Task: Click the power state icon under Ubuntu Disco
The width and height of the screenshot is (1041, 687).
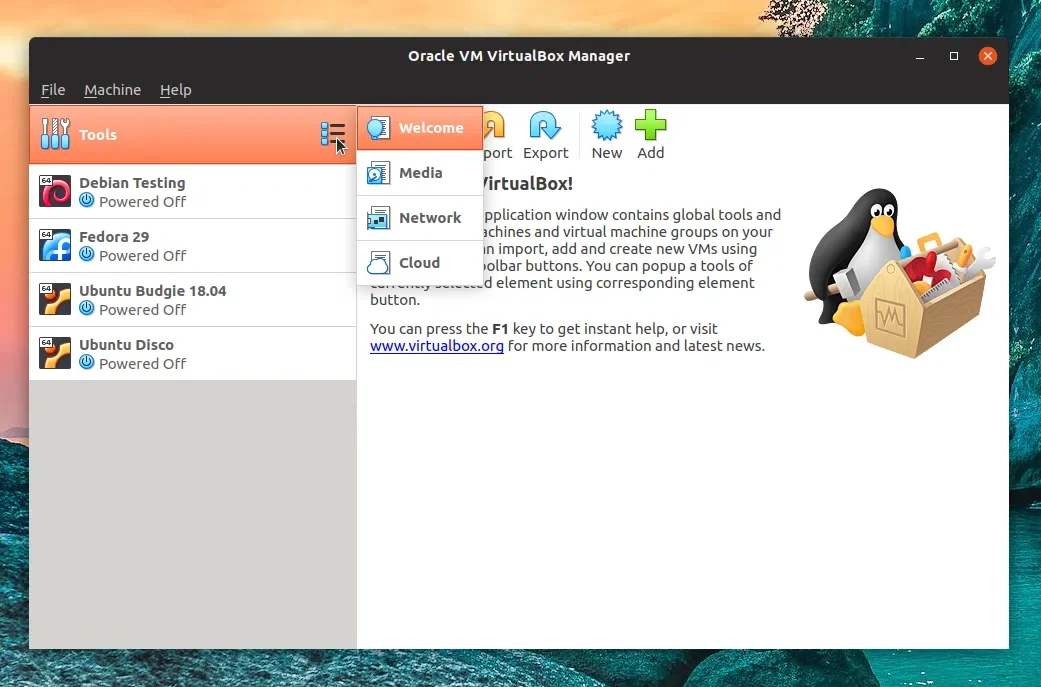Action: [x=87, y=362]
